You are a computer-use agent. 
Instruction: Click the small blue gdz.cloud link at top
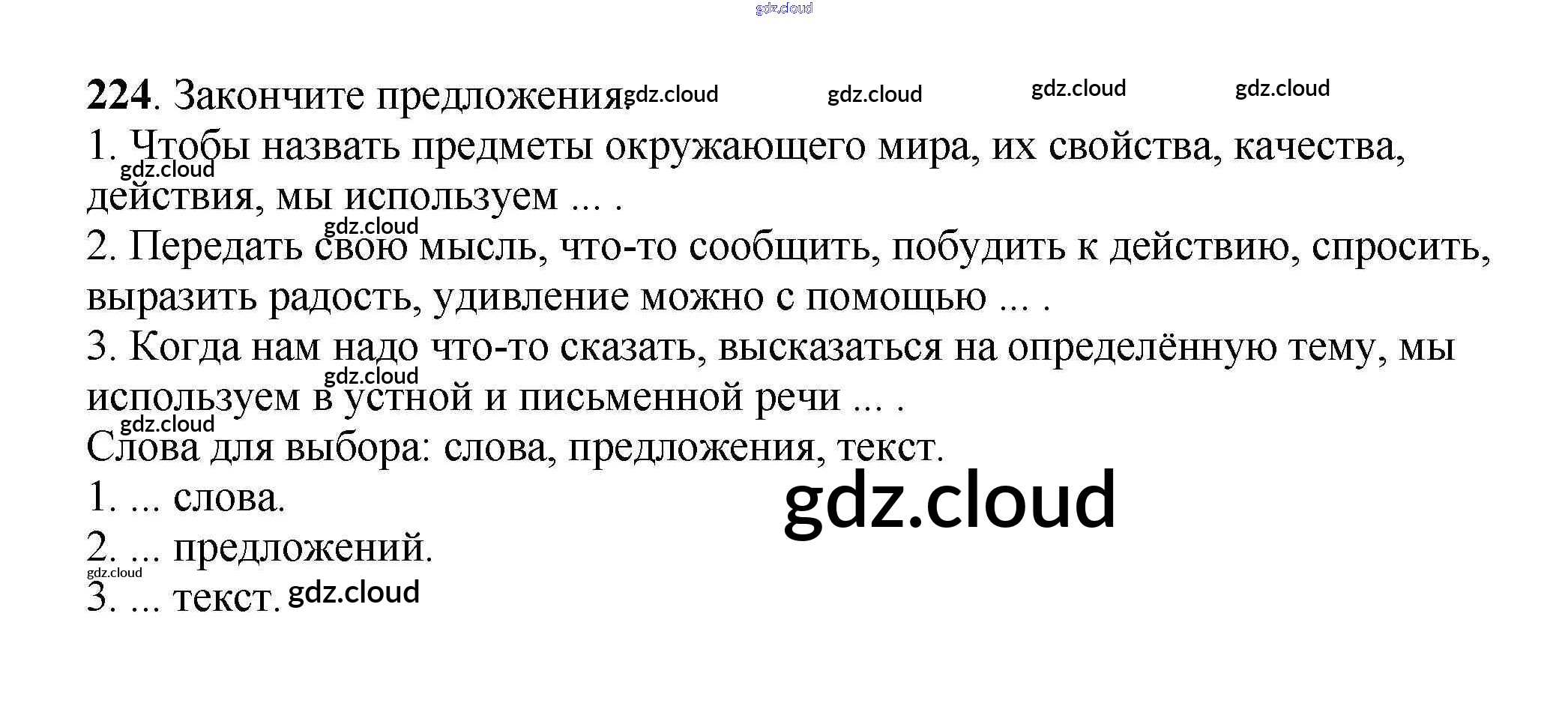click(x=784, y=8)
